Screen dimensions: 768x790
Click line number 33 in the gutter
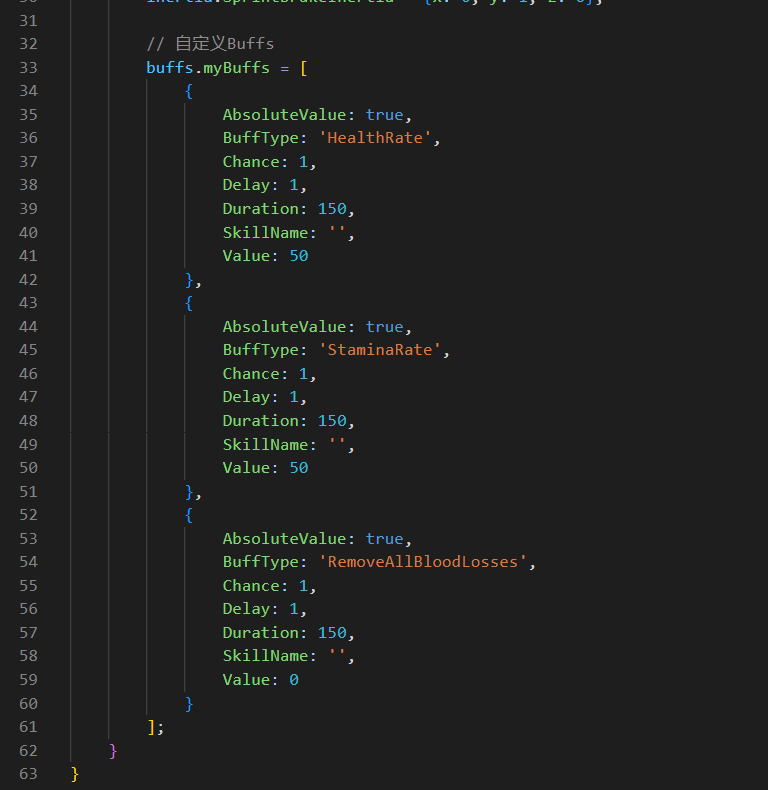point(28,67)
